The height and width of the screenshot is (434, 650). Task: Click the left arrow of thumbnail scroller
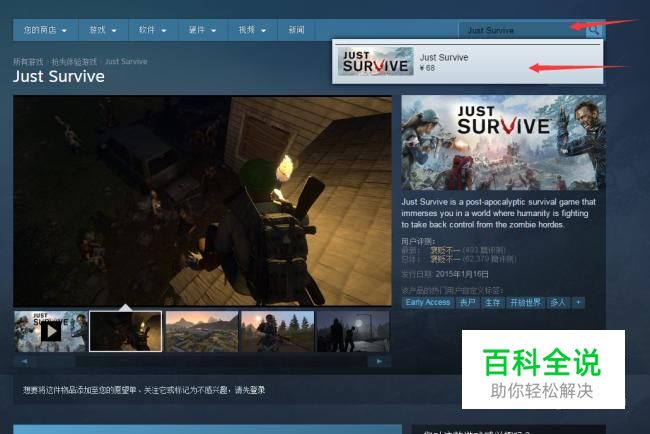click(x=24, y=361)
